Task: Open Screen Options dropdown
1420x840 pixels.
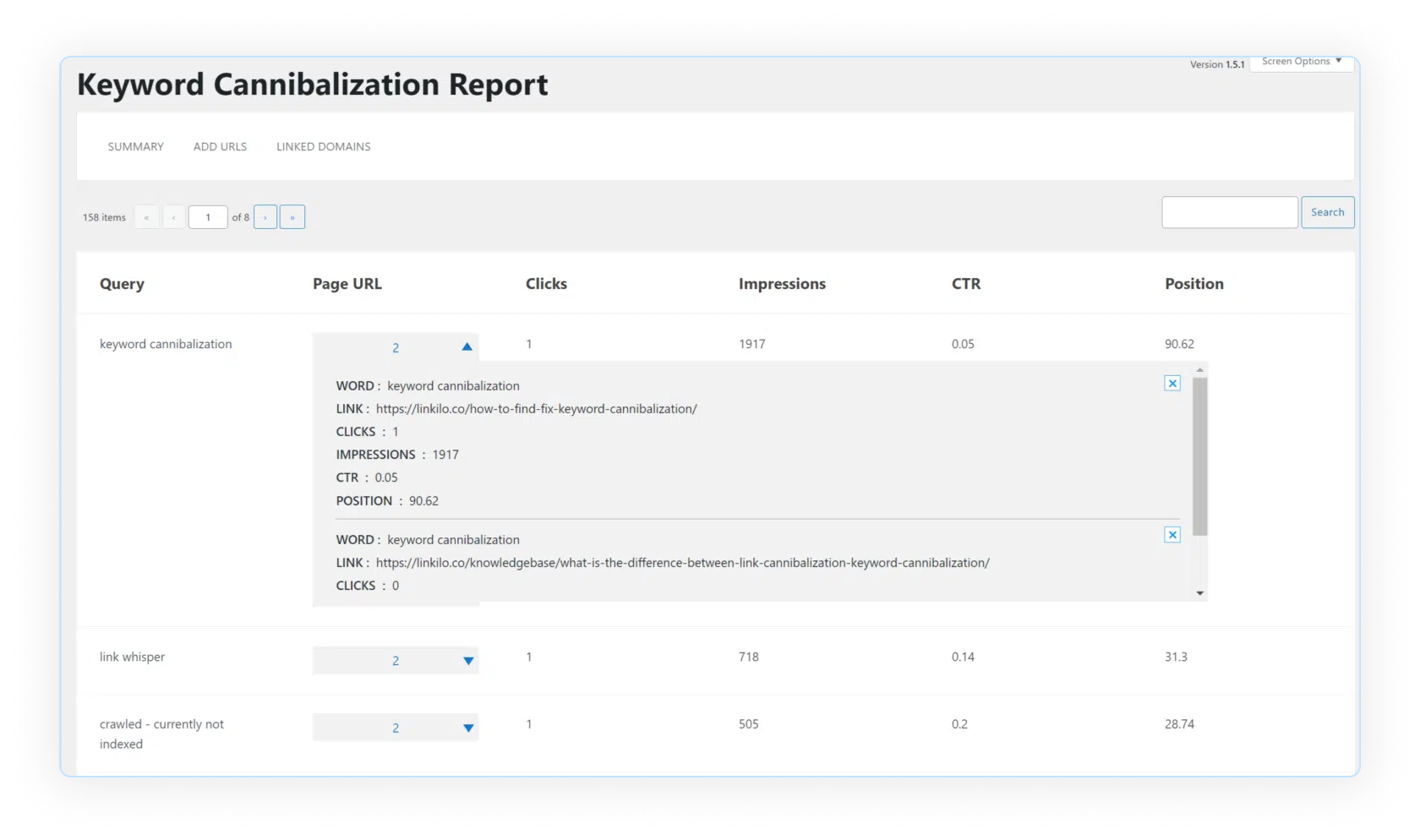Action: [1301, 62]
